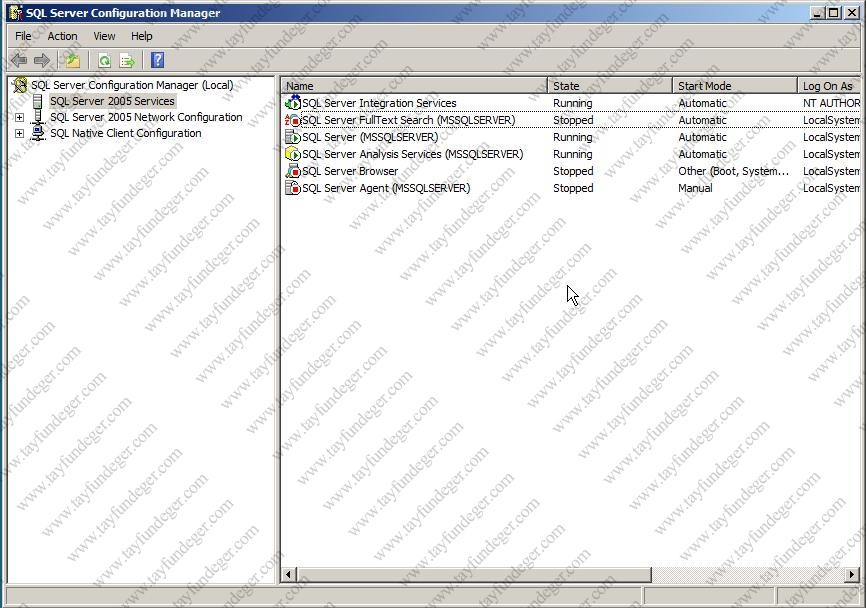Image resolution: width=866 pixels, height=608 pixels.
Task: Select the SQL Server (MSSQLSERVER) service name
Action: [x=370, y=137]
